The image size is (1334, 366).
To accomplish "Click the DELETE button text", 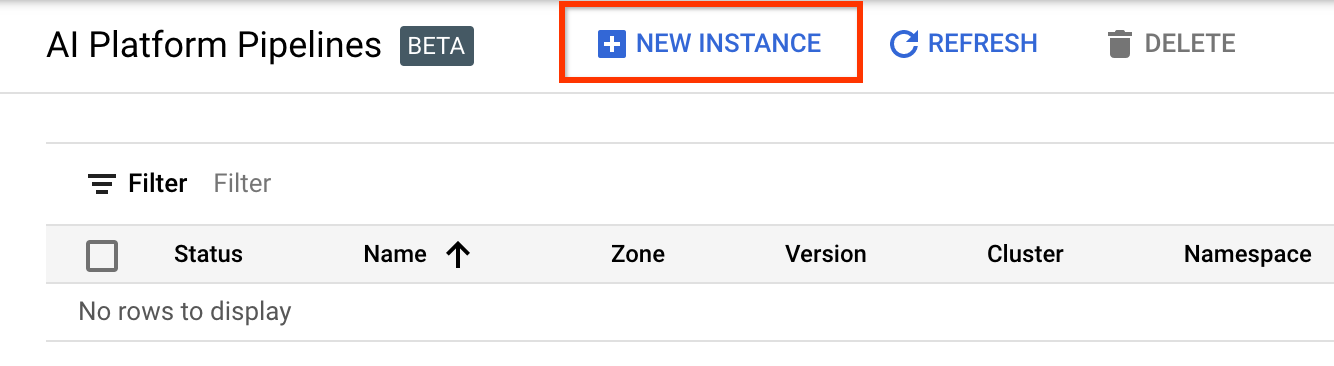I will [1190, 44].
